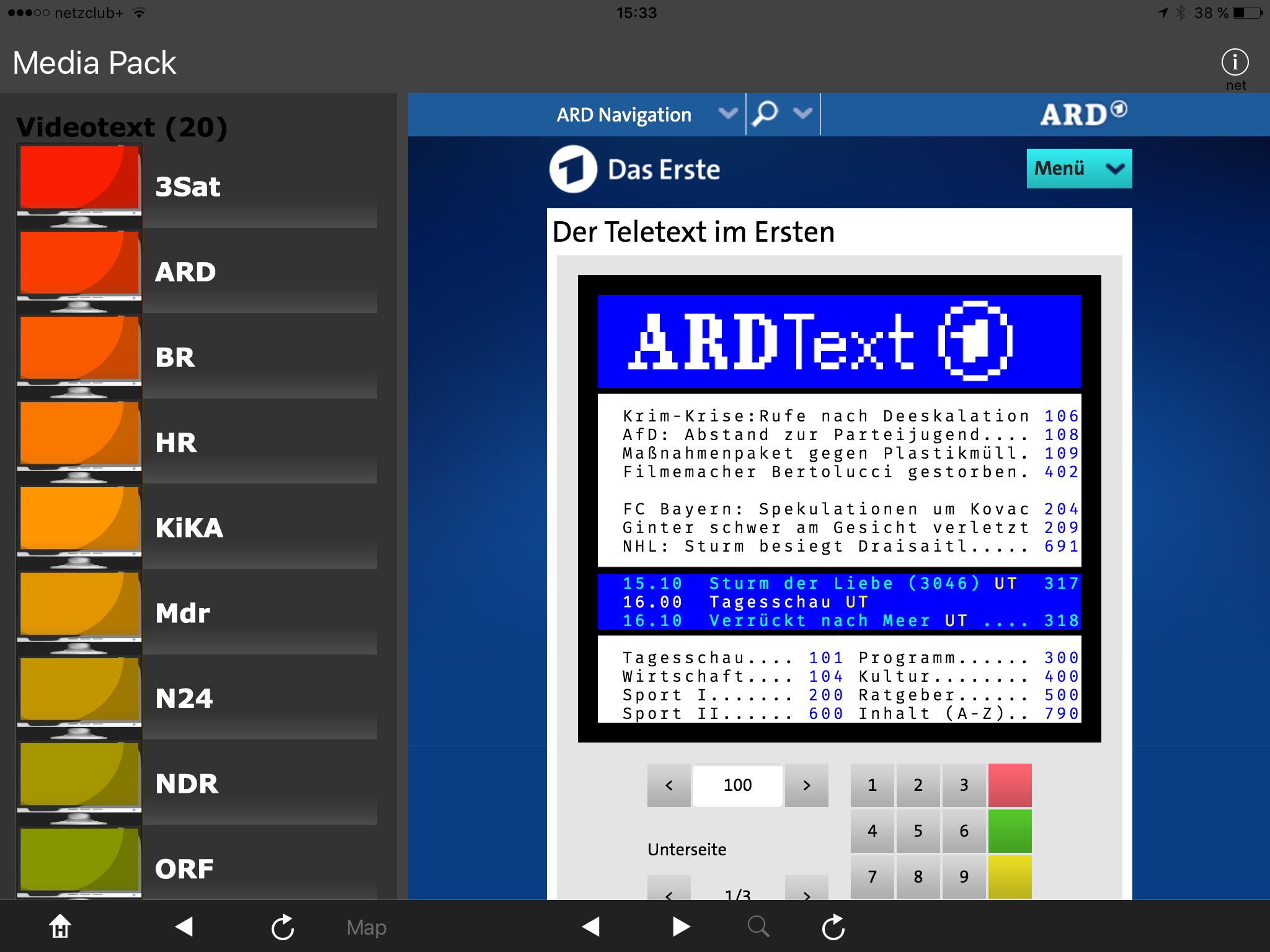Tap keypad digit 9
The width and height of the screenshot is (1270, 952).
pos(964,876)
